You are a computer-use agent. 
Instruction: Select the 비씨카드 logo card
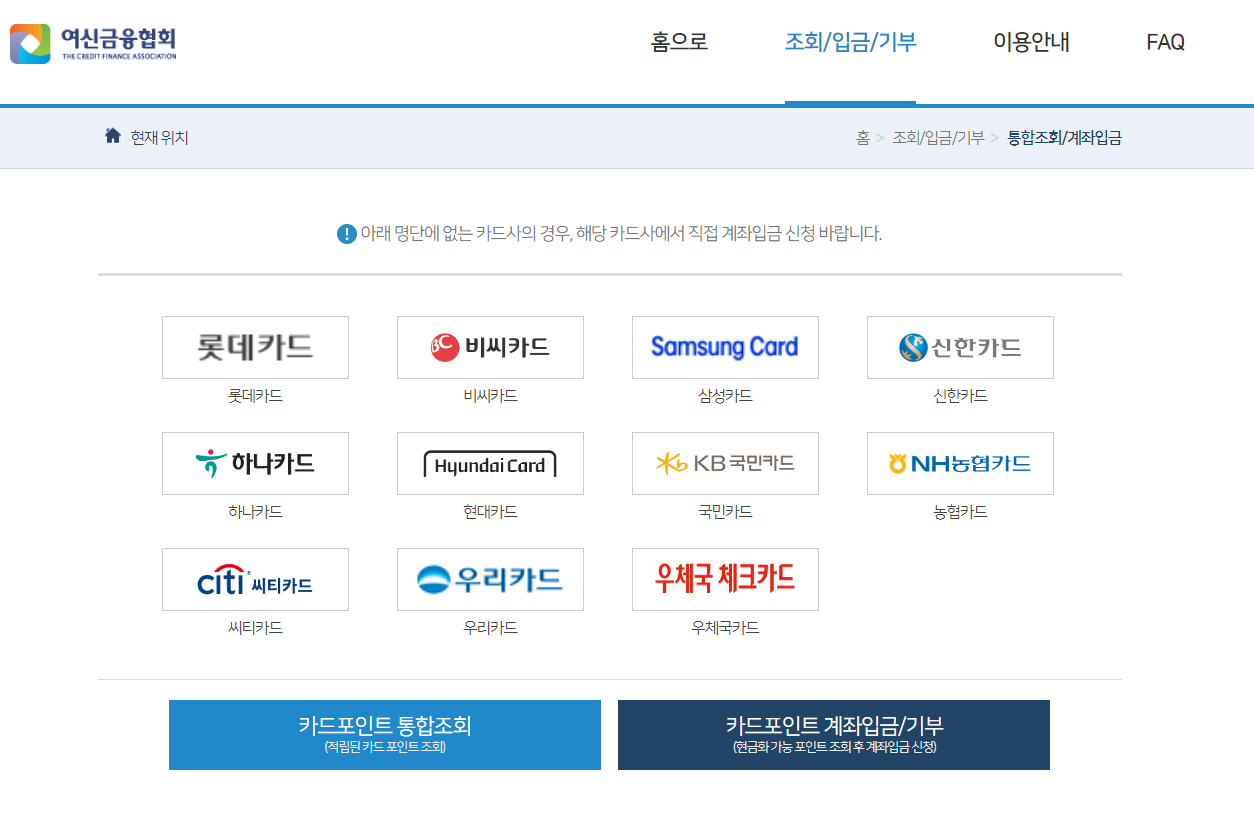tap(490, 347)
